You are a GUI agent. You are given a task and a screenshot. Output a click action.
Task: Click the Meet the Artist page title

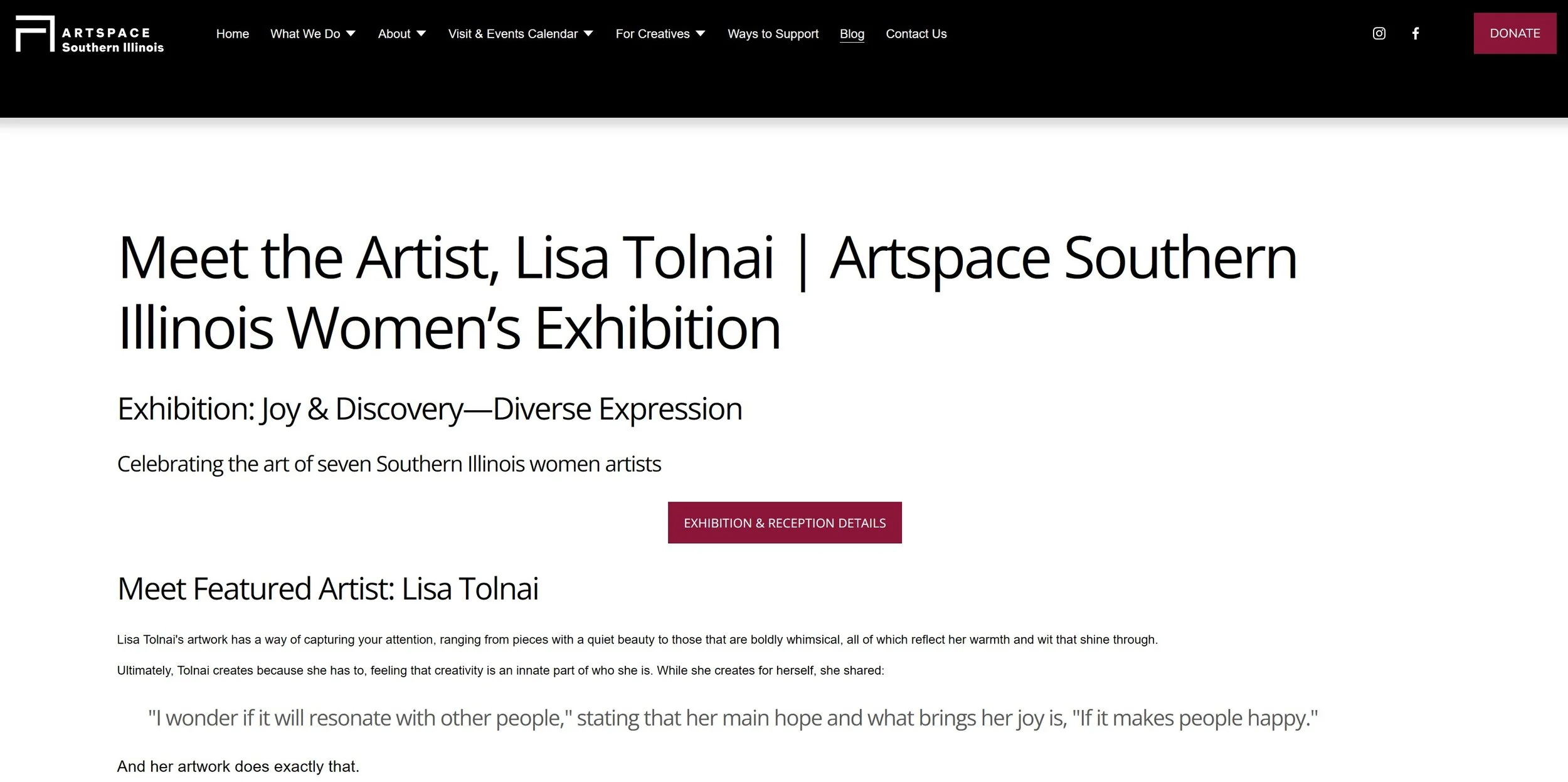click(x=707, y=293)
